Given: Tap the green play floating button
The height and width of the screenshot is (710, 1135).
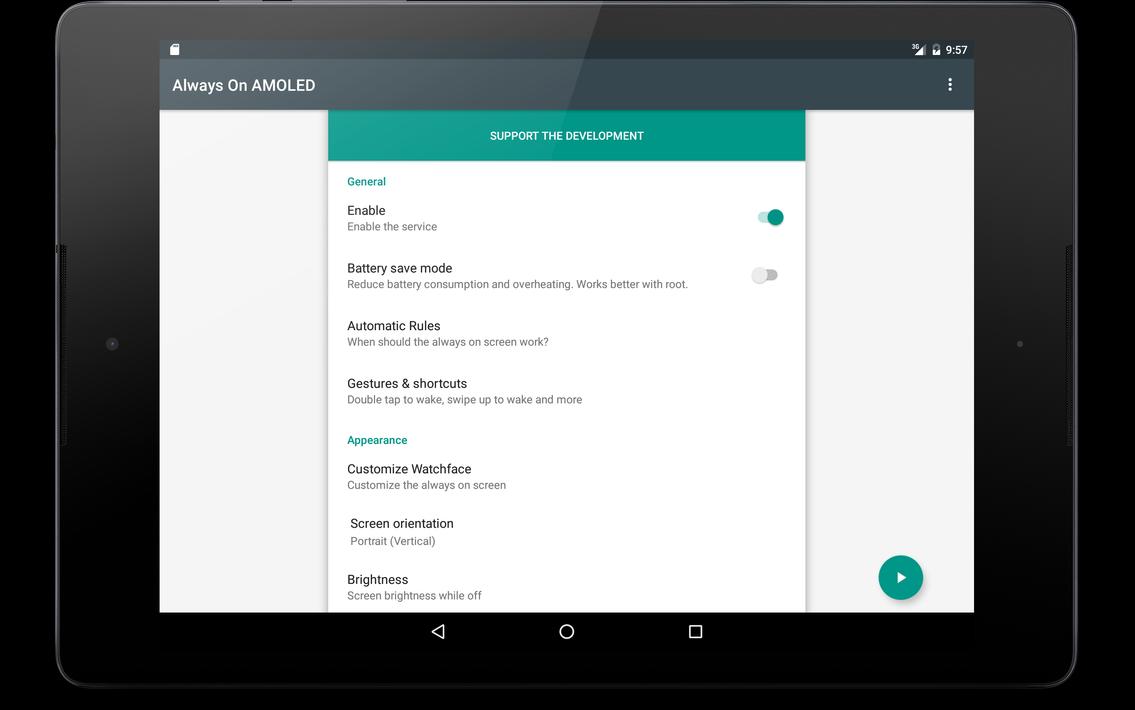Looking at the screenshot, I should [x=900, y=577].
